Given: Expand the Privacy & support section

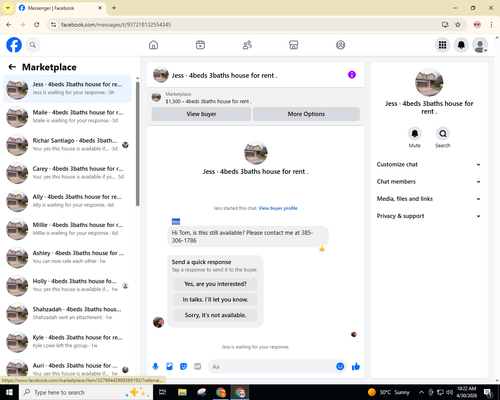Looking at the screenshot, I should pyautogui.click(x=429, y=216).
